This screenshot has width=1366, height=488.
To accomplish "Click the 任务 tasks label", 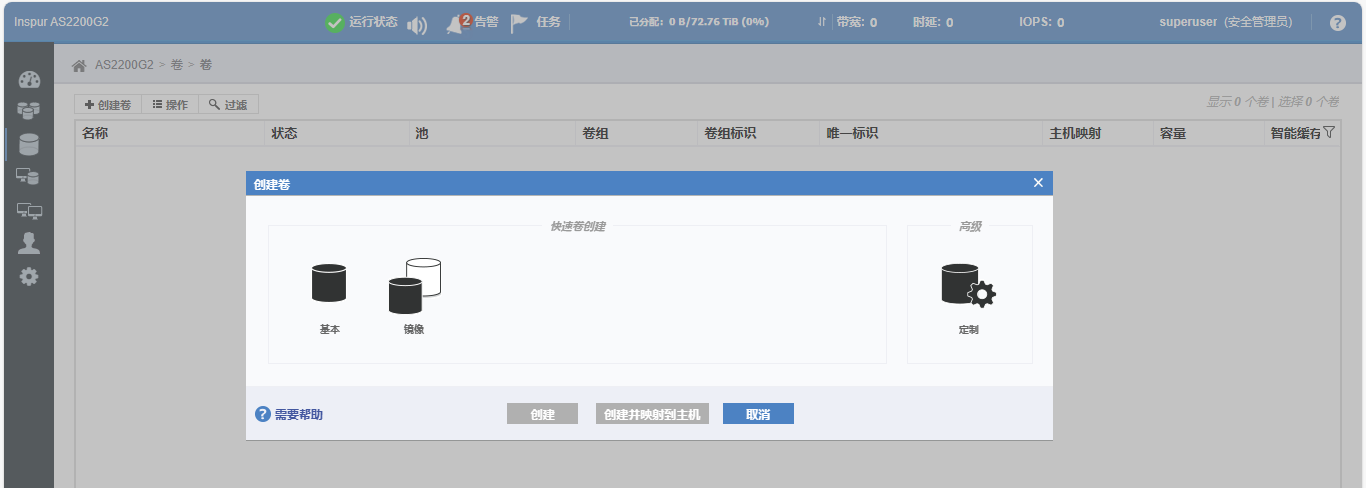I will (x=548, y=22).
